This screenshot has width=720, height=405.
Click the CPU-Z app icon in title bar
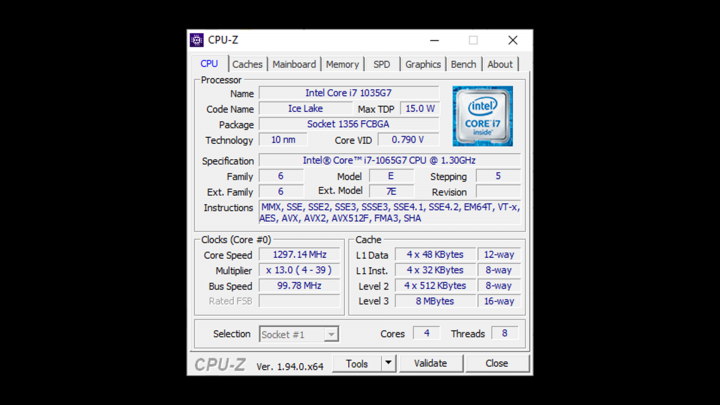pyautogui.click(x=197, y=40)
